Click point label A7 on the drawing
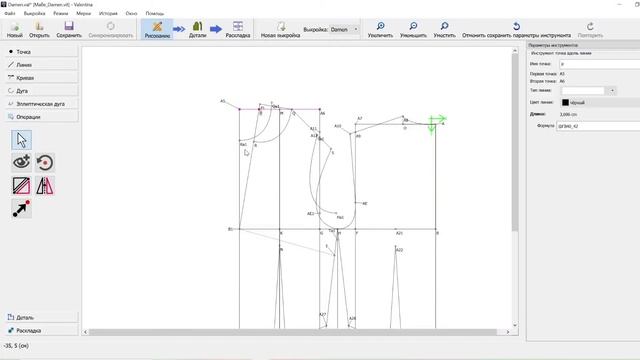 click(360, 118)
